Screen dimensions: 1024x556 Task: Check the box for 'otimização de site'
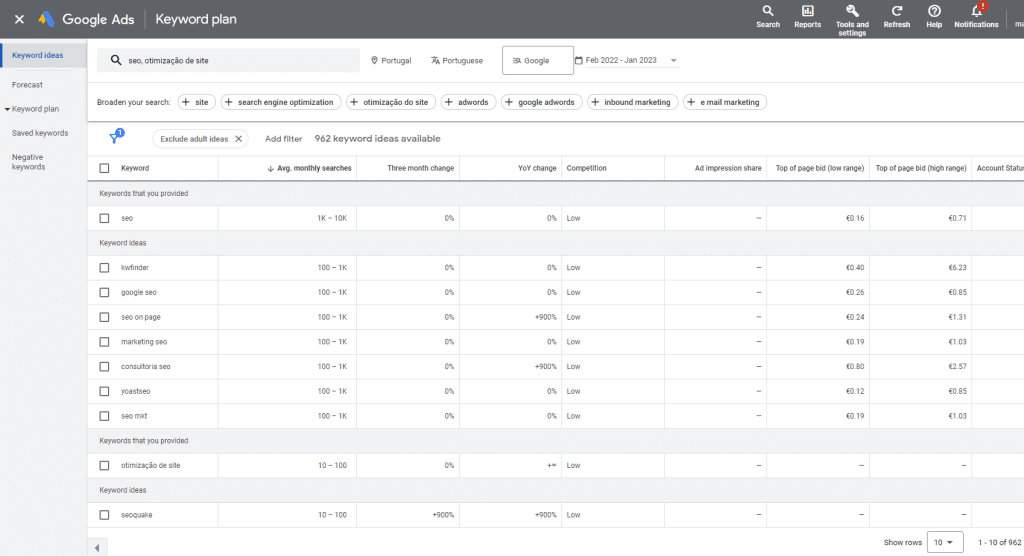pyautogui.click(x=104, y=466)
